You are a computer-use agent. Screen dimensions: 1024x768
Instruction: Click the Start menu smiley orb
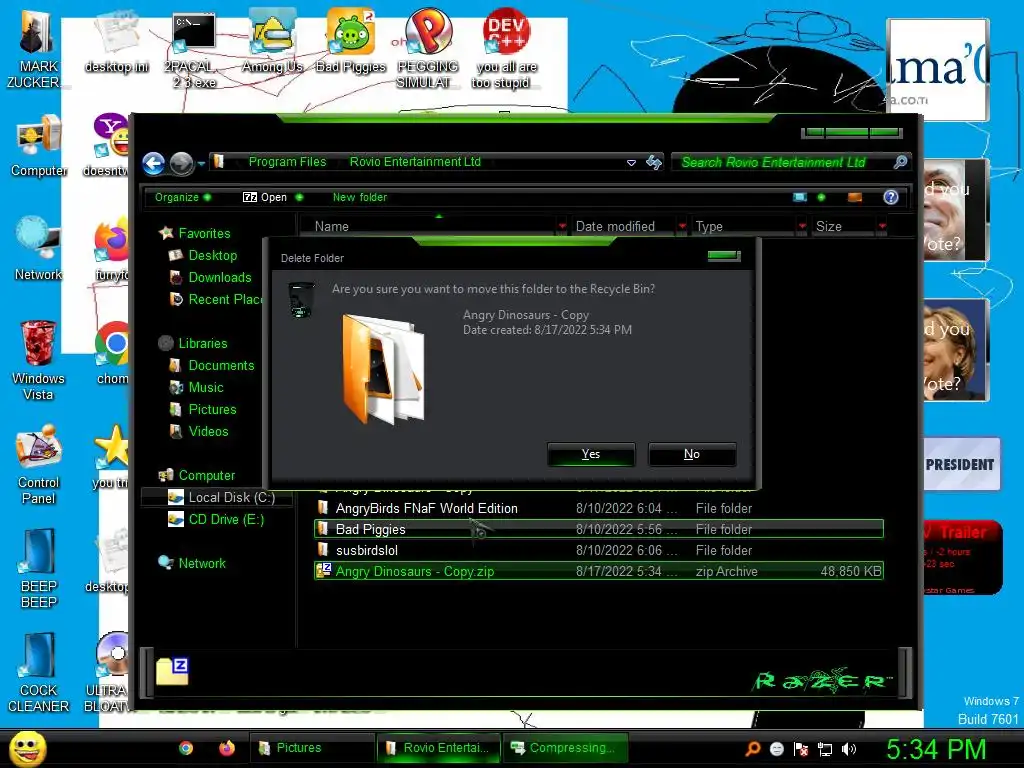coord(27,748)
